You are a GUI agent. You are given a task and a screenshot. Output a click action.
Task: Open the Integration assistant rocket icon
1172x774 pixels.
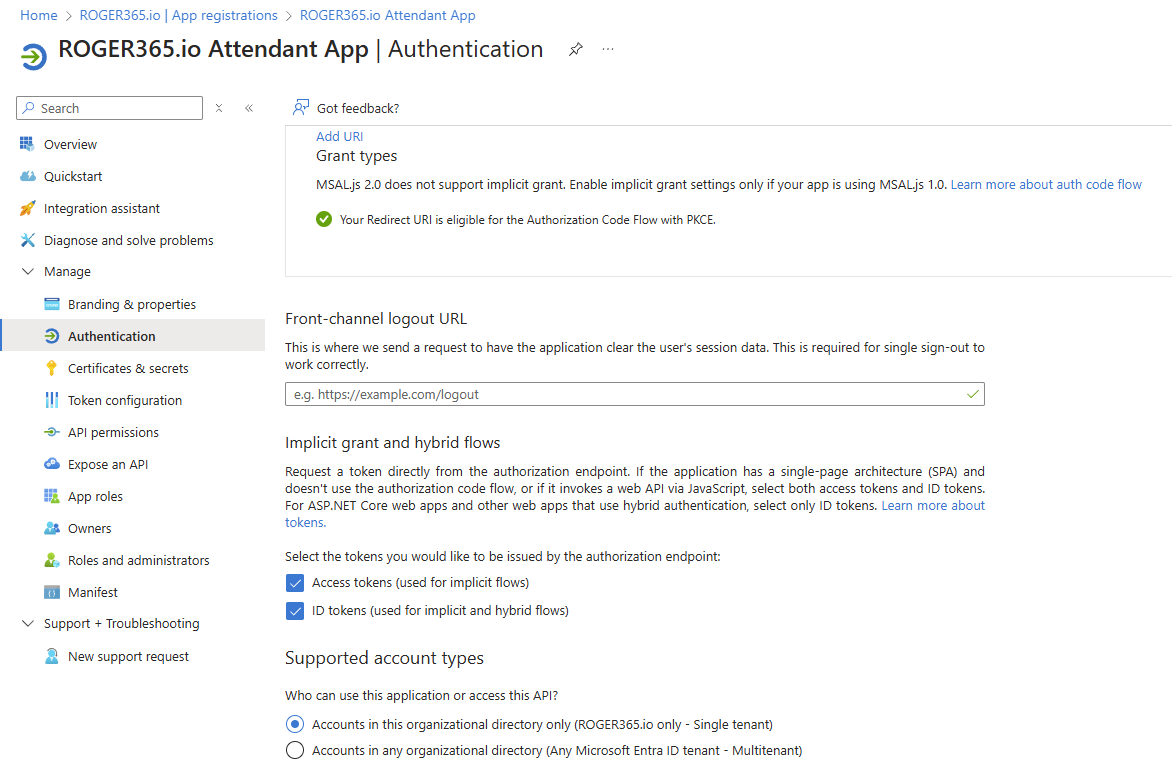[x=28, y=208]
